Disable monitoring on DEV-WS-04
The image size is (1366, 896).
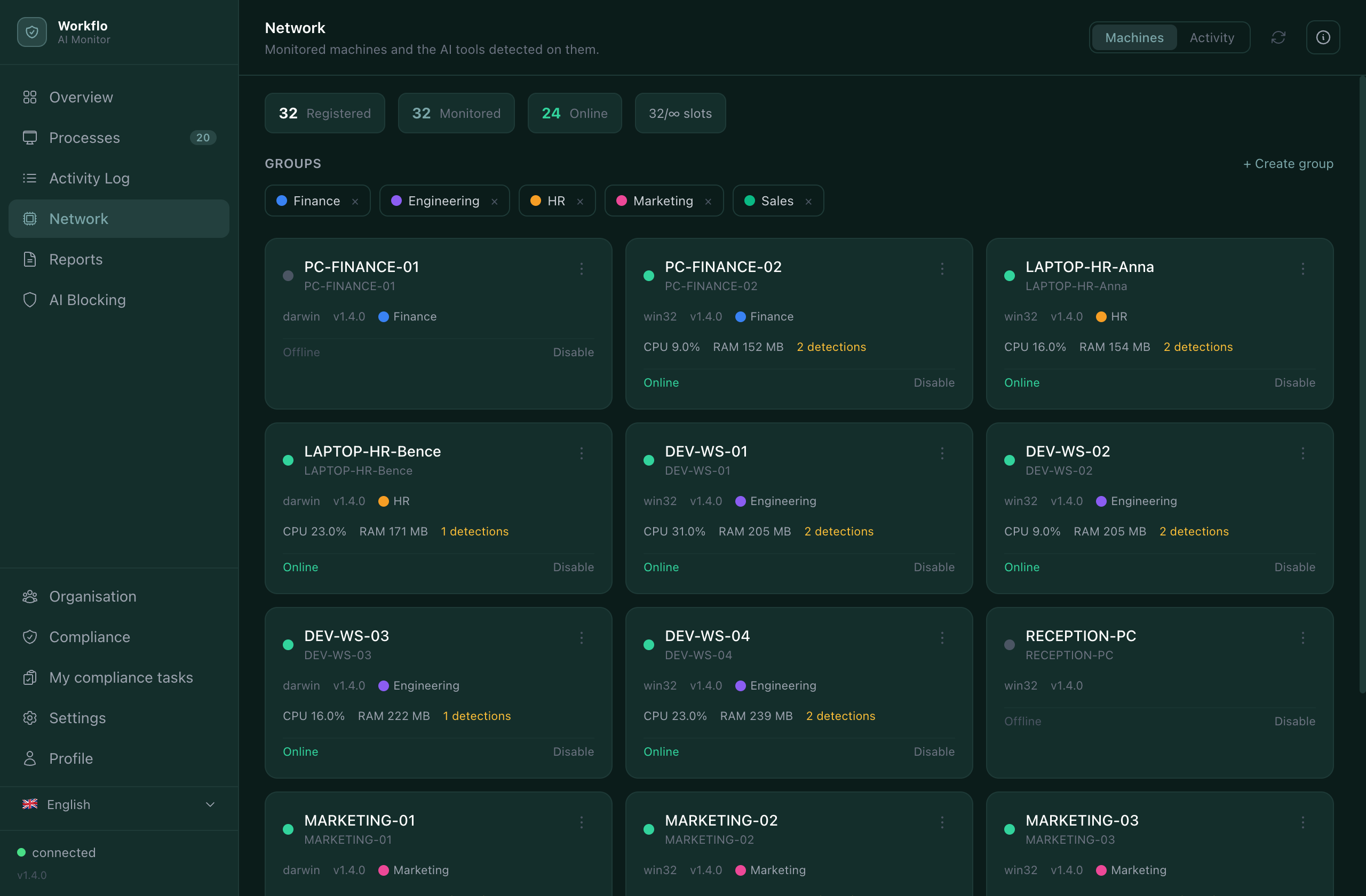[x=934, y=751]
